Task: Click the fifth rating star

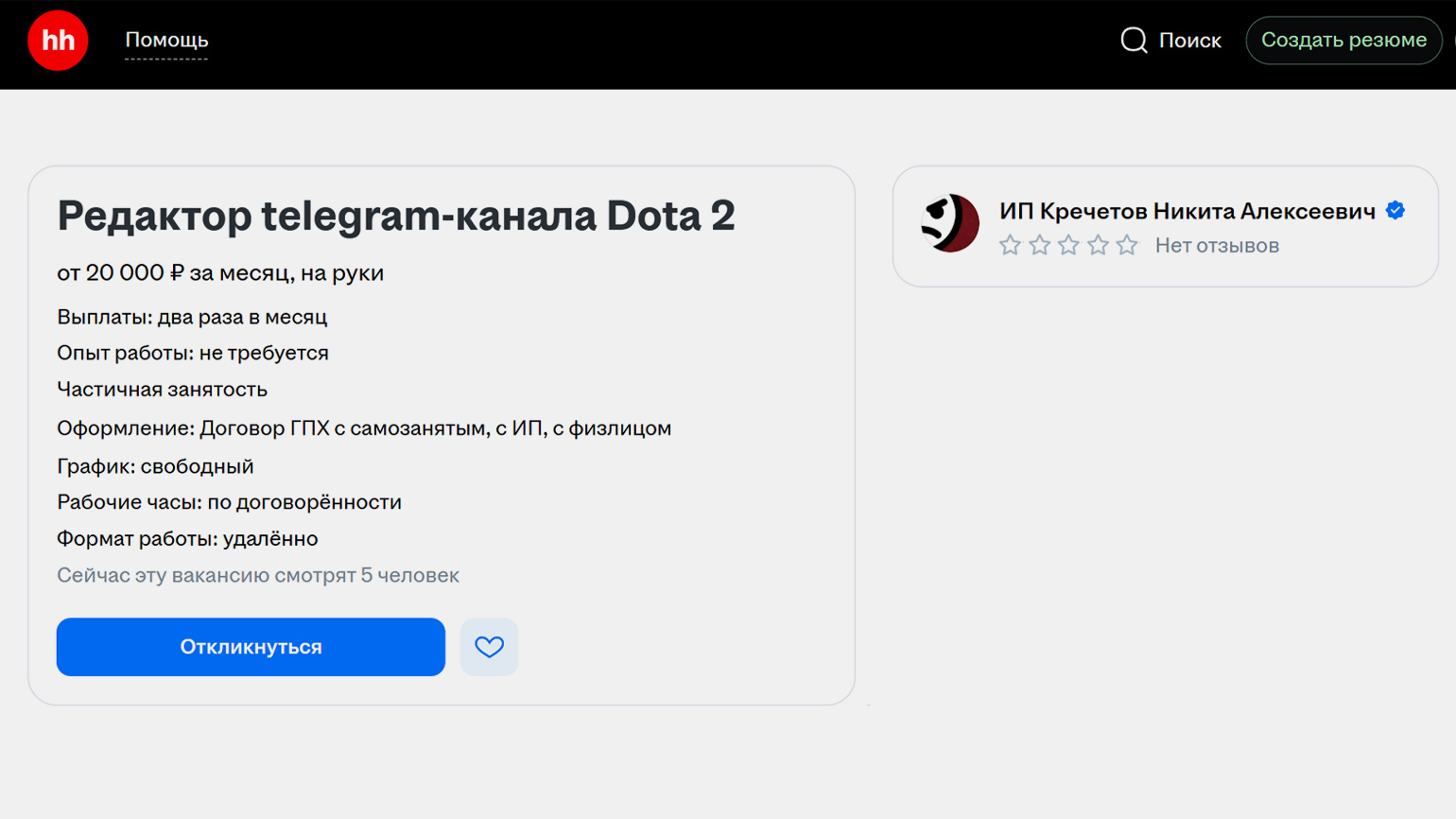Action: click(x=1127, y=246)
